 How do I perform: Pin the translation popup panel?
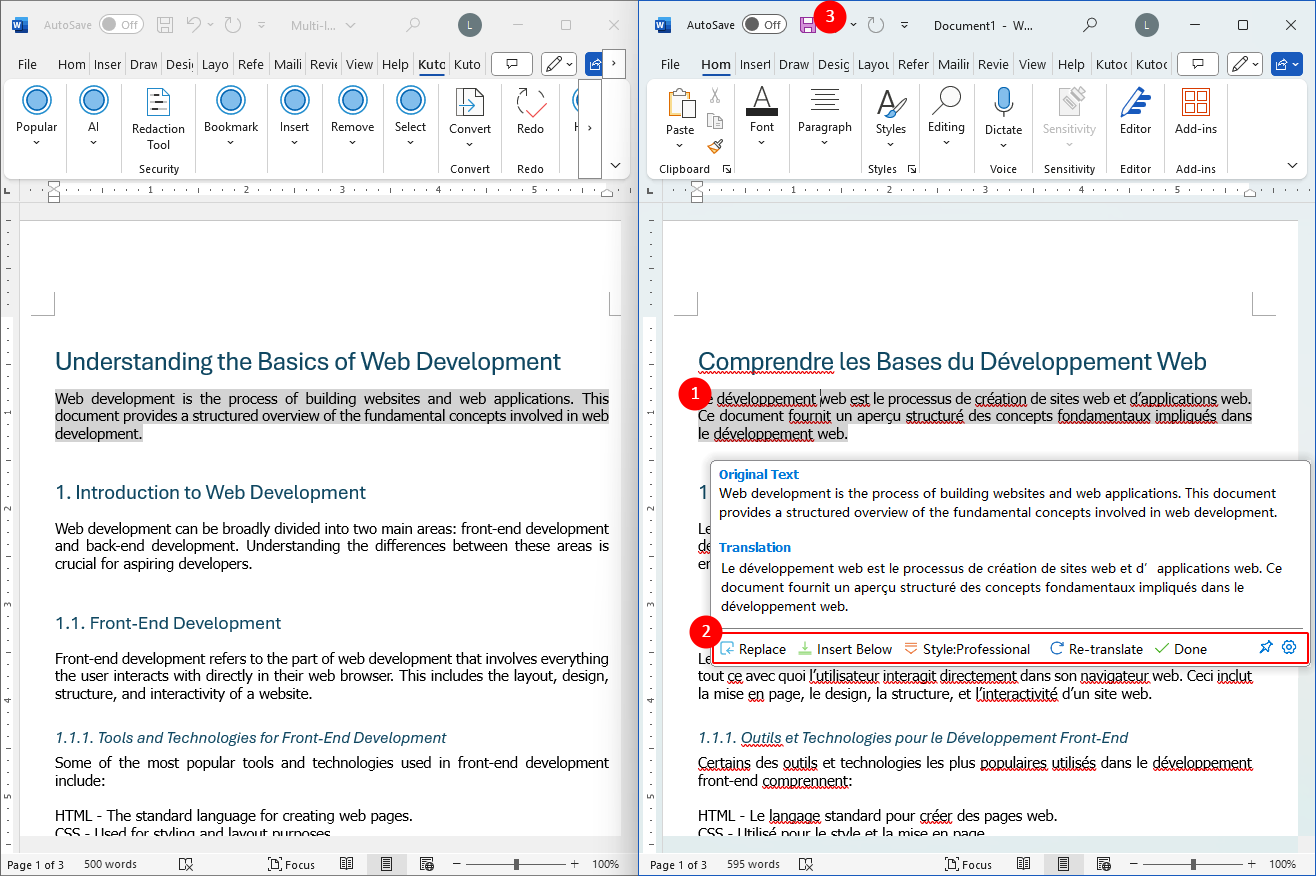click(x=1266, y=648)
